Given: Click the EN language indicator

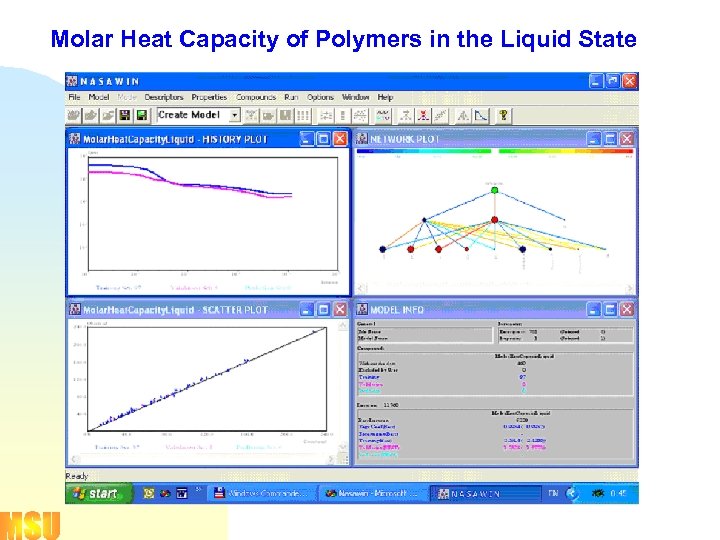Looking at the screenshot, I should coord(553,493).
